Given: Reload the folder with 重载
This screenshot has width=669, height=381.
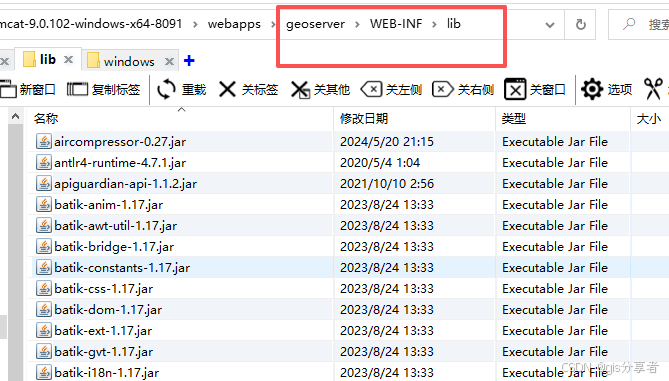Looking at the screenshot, I should pos(181,90).
